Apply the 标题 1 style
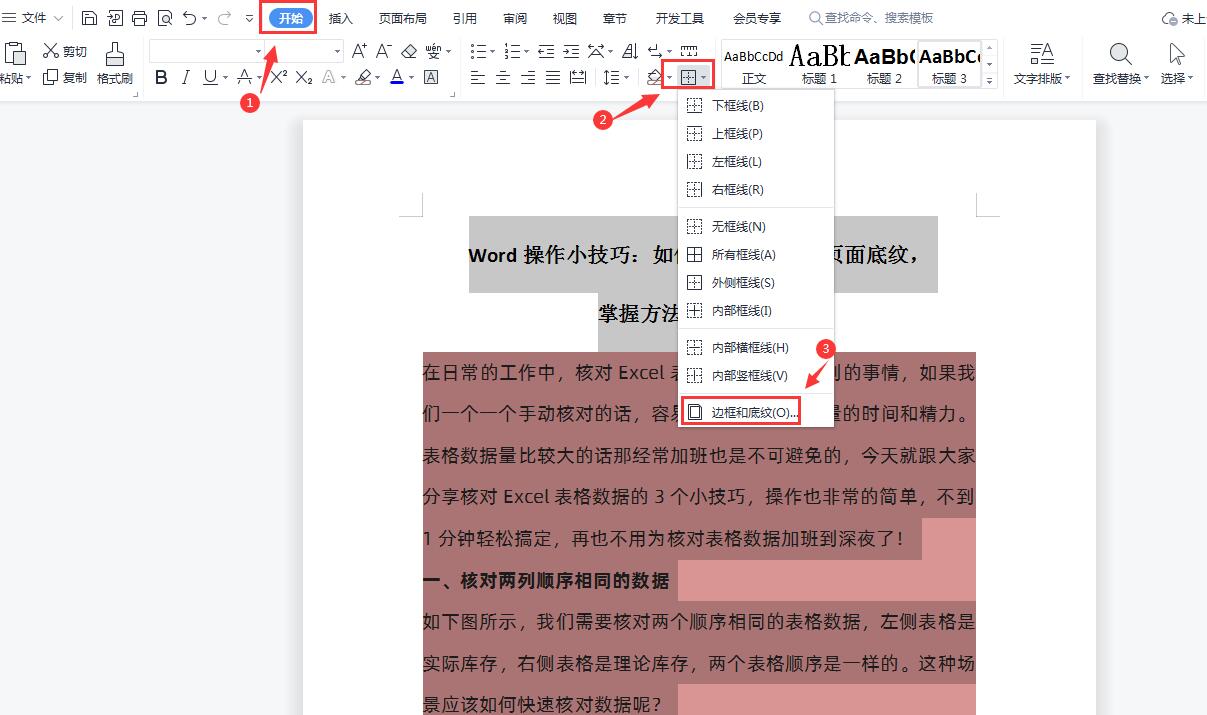Image resolution: width=1207 pixels, height=715 pixels. 819,63
